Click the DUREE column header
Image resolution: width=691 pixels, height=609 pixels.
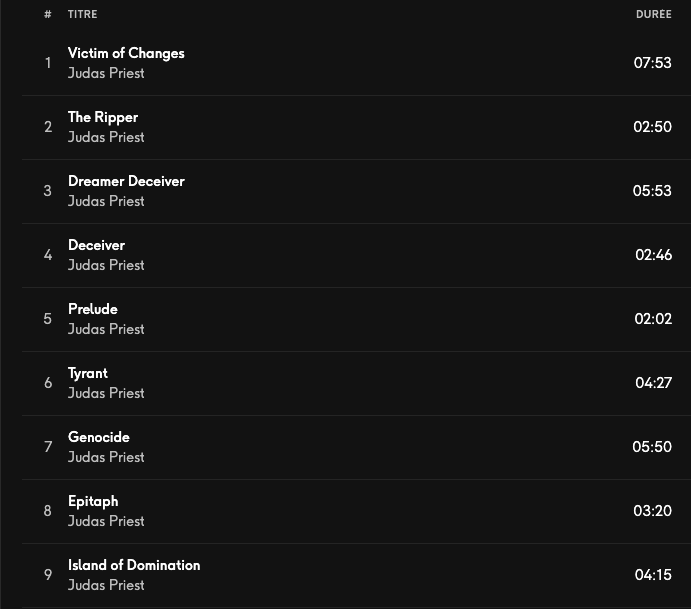pos(653,14)
